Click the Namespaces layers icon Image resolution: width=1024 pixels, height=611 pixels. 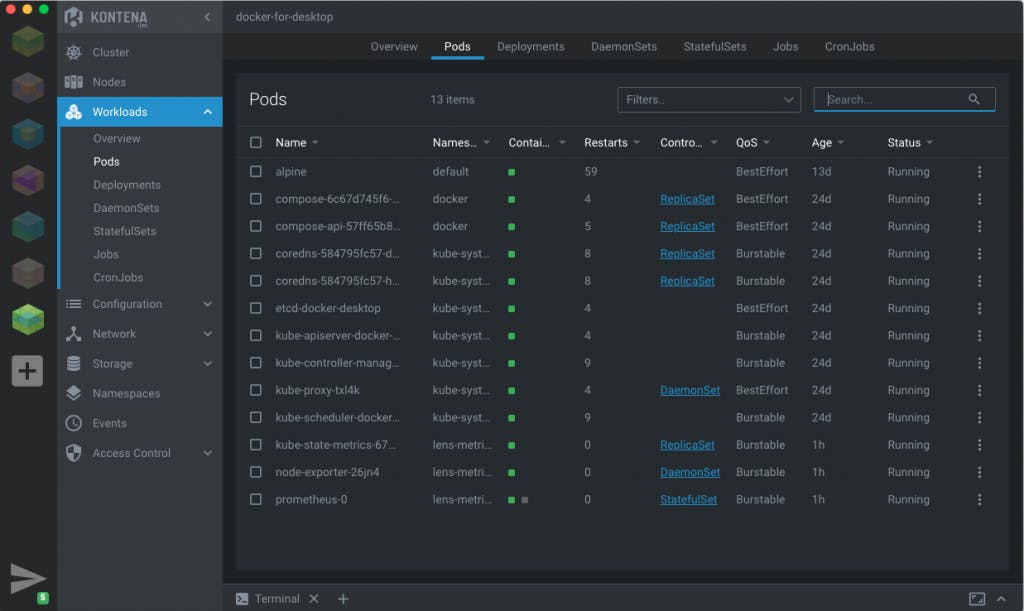[x=73, y=393]
